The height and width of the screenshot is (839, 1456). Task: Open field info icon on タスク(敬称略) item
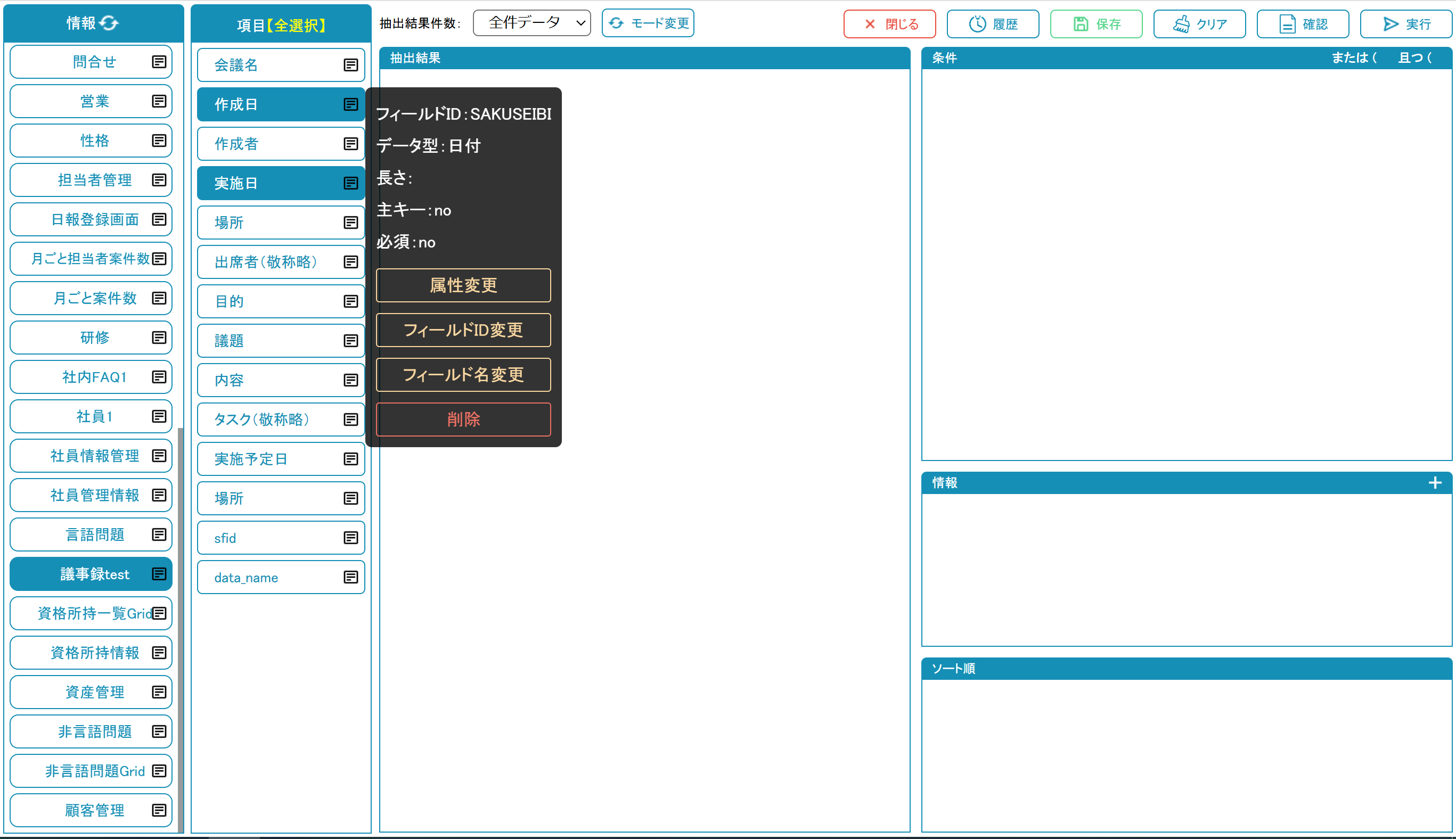351,419
